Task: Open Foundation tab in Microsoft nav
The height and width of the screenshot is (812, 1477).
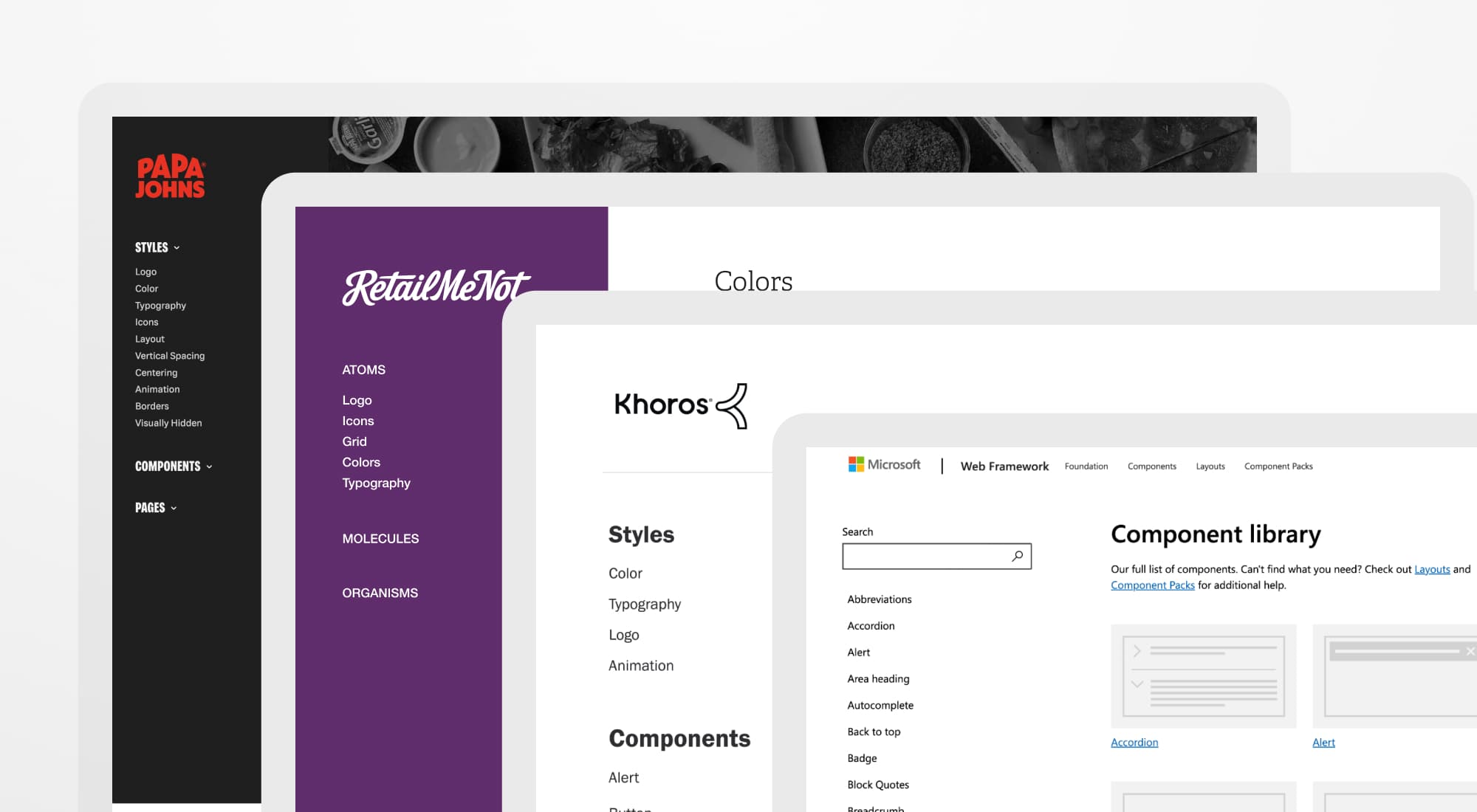Action: 1086,467
